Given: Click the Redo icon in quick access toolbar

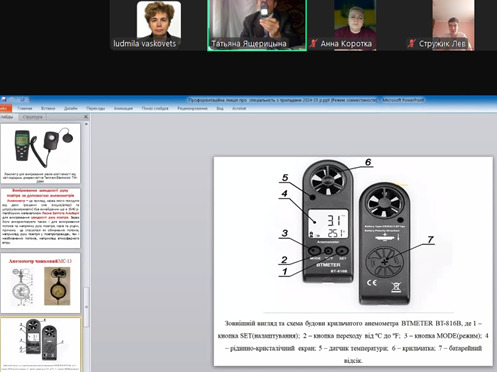Looking at the screenshot, I should pos(22,99).
